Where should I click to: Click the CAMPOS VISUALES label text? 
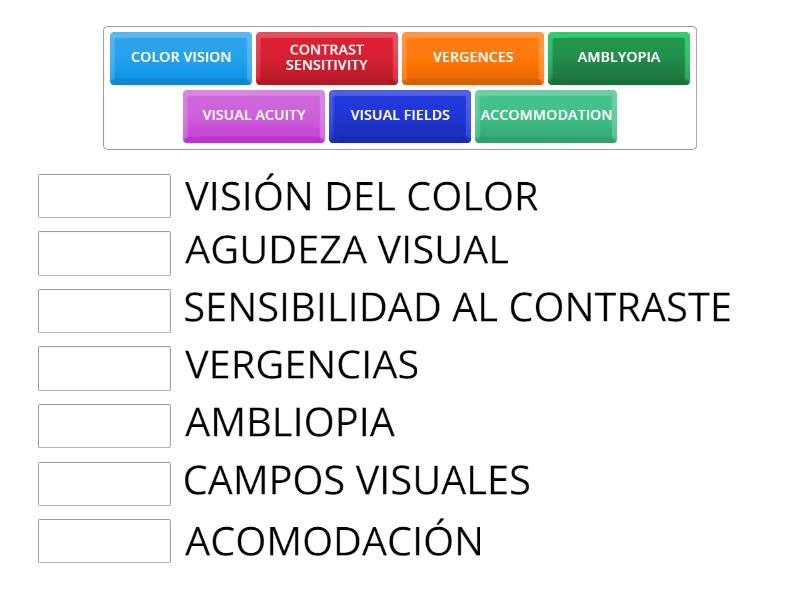pyautogui.click(x=355, y=481)
